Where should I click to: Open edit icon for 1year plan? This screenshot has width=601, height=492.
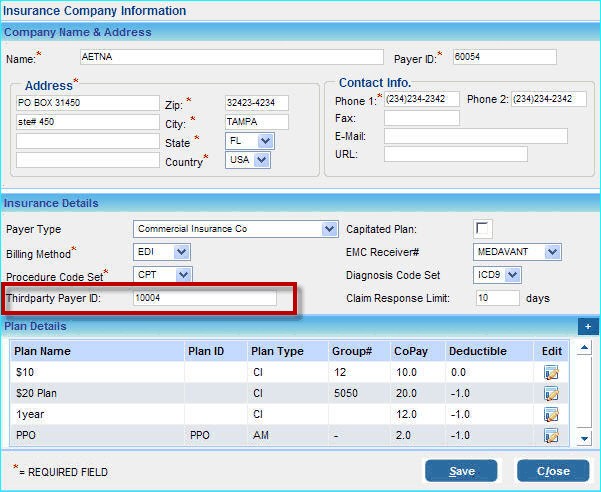tap(550, 414)
